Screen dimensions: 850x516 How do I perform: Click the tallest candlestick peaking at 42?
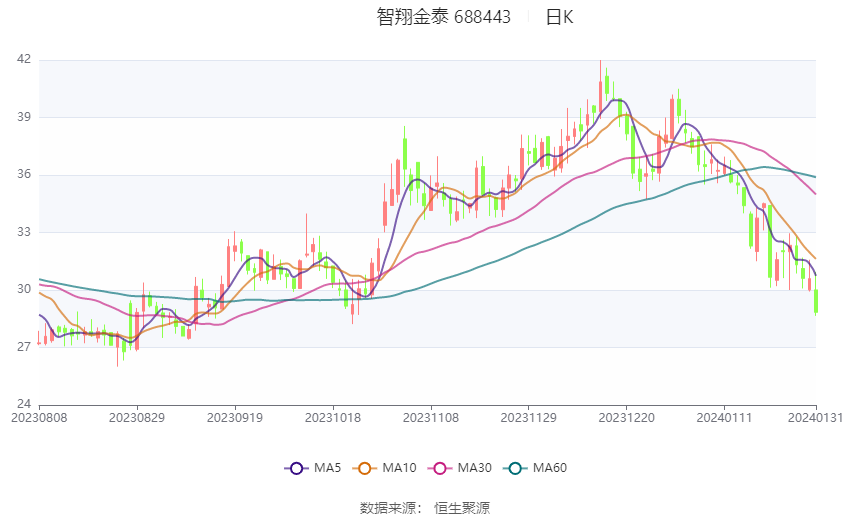(x=600, y=89)
